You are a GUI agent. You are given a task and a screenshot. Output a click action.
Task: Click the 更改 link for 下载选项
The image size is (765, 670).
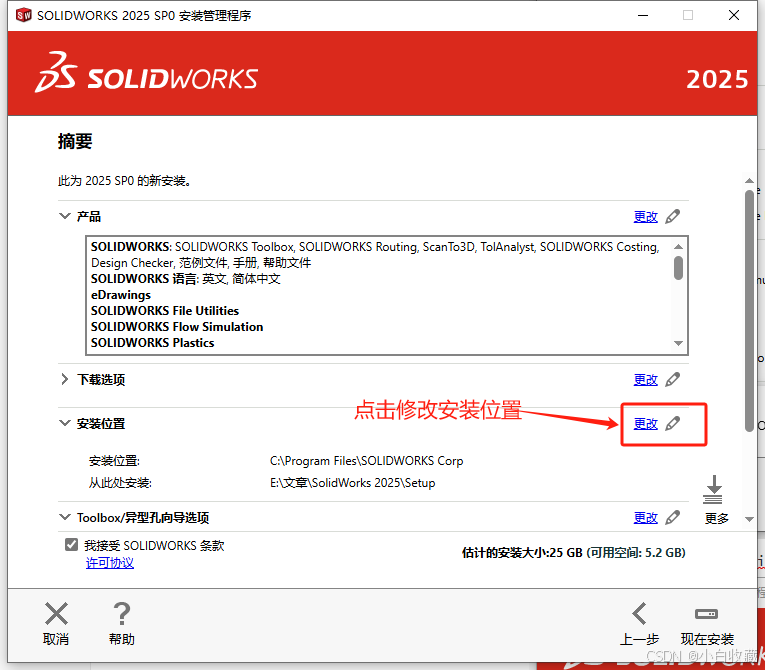point(645,380)
